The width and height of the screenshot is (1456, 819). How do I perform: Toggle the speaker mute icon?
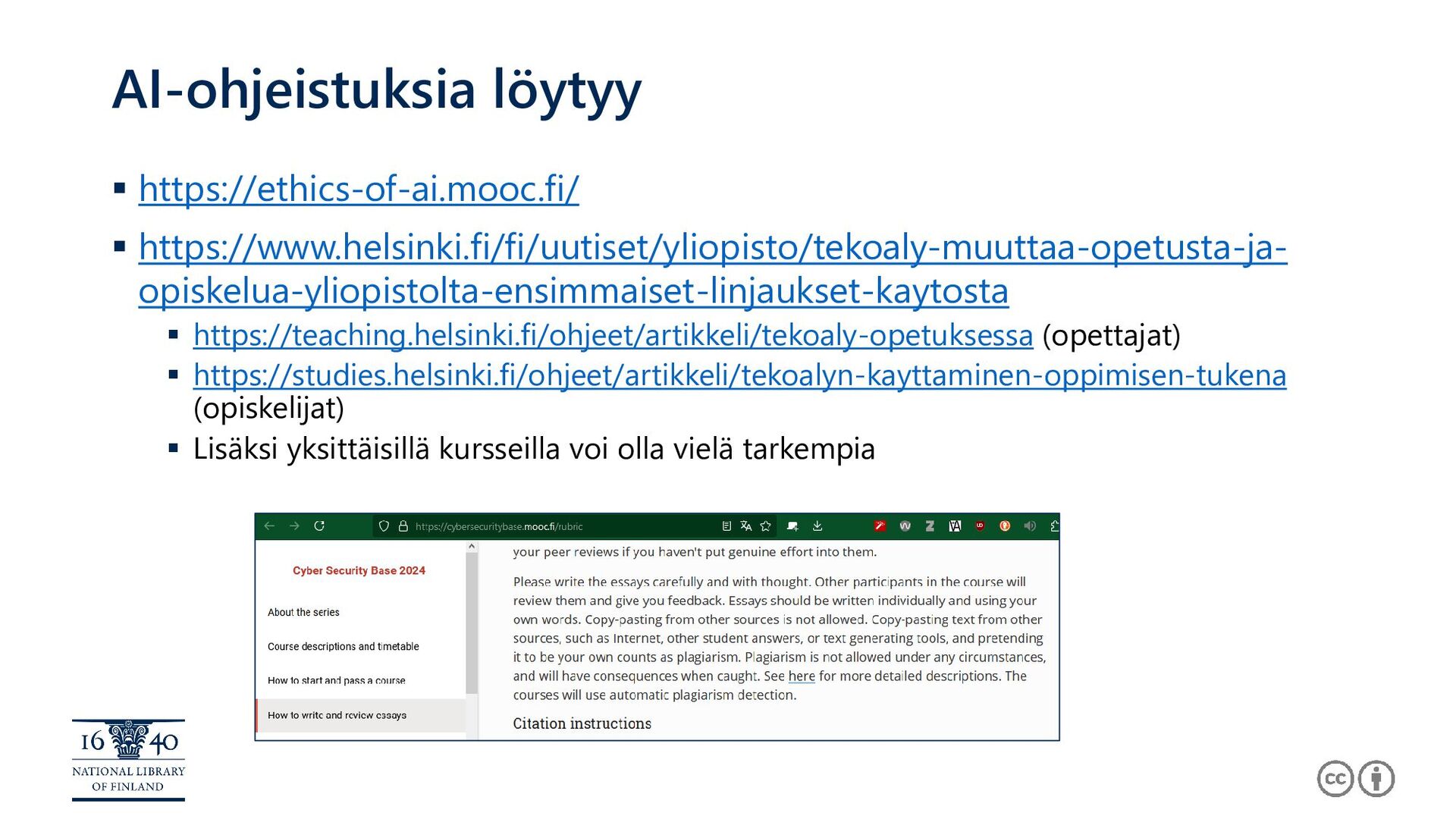[x=1030, y=526]
